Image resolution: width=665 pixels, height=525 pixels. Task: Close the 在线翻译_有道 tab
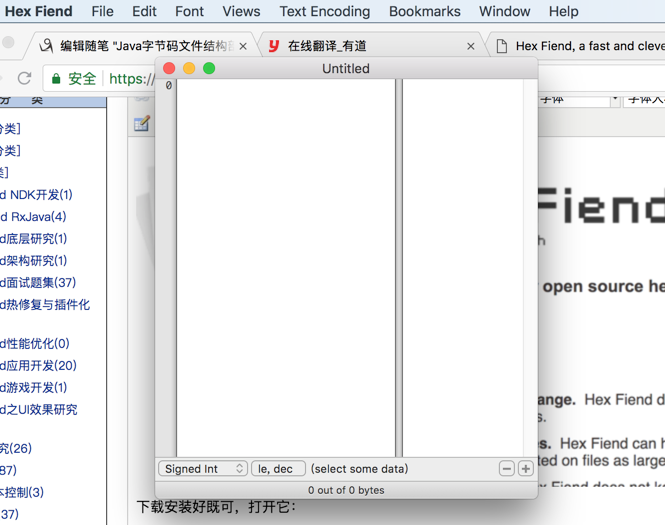tap(471, 46)
